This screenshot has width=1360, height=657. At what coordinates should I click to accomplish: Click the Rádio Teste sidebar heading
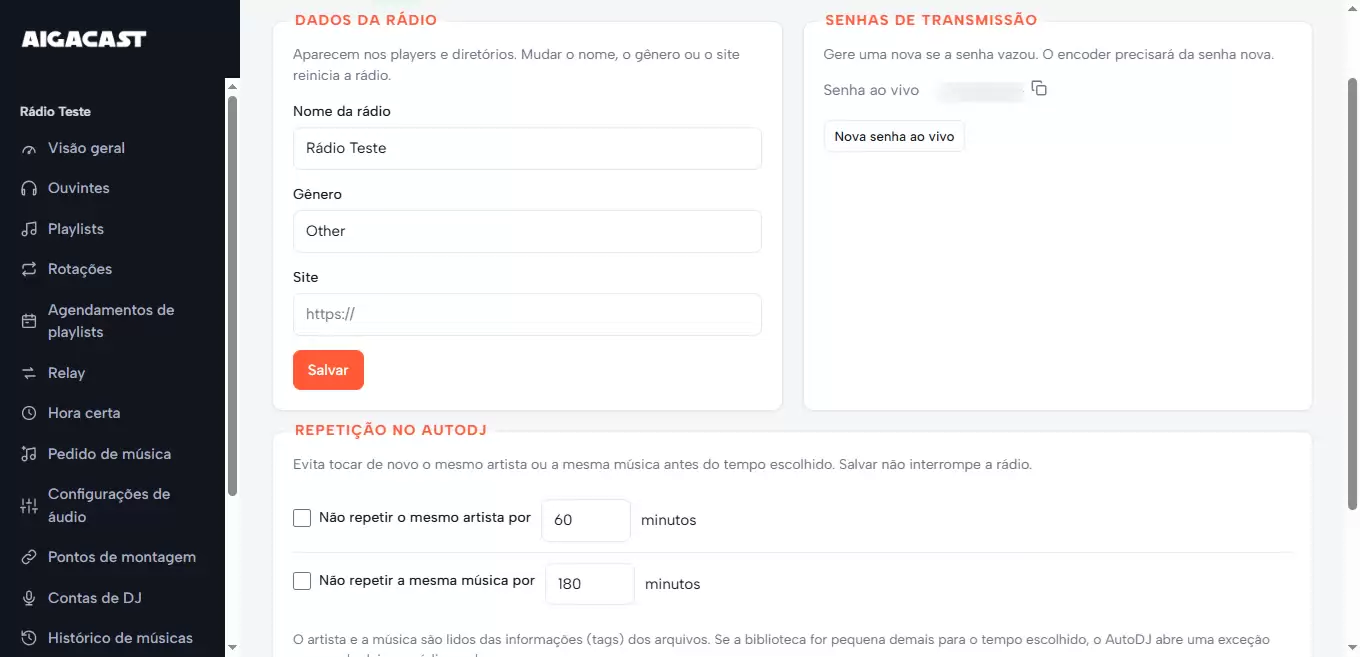click(55, 112)
